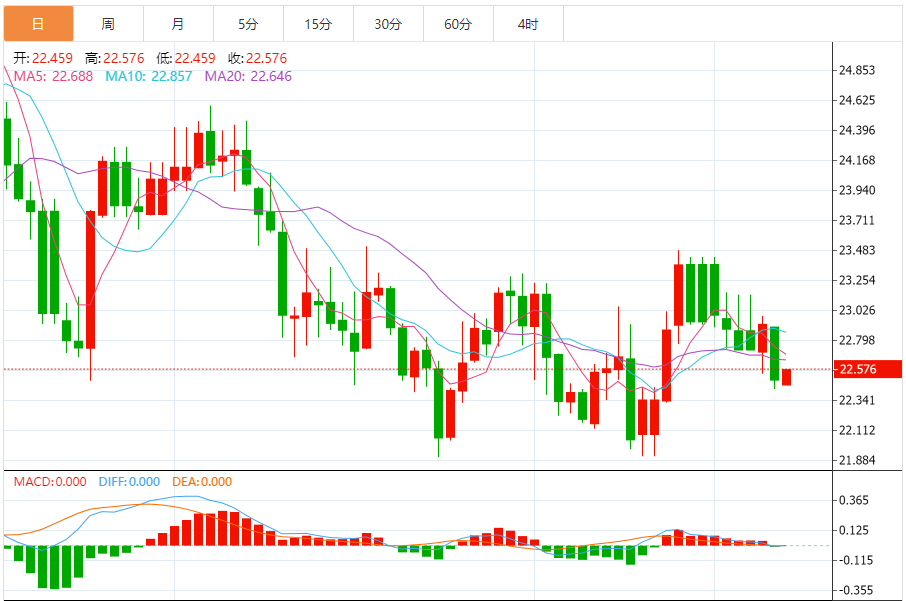Switch to the 4时 four-hour tab
The height and width of the screenshot is (601, 906).
528,24
